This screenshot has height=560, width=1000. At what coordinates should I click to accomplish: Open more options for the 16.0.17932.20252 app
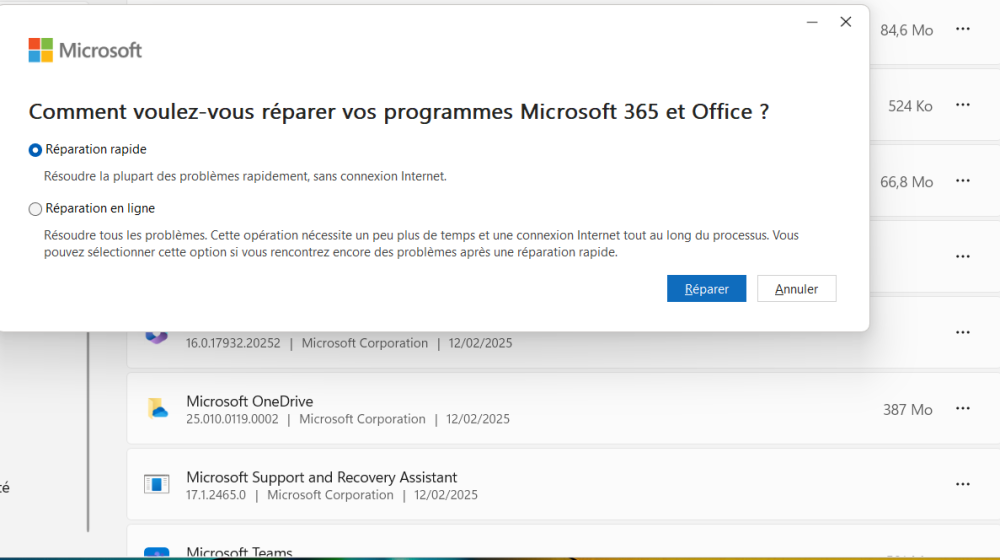point(962,333)
